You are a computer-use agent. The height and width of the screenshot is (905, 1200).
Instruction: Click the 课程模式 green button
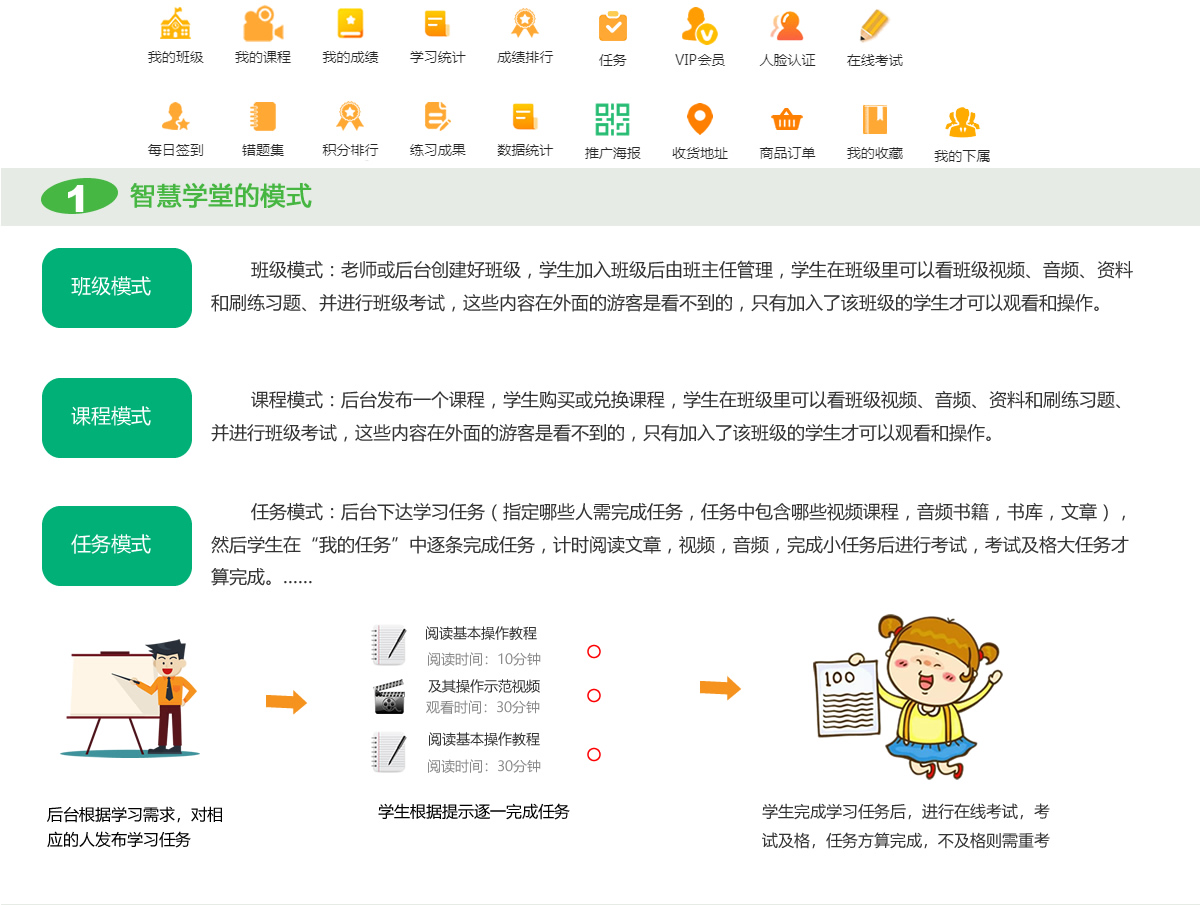tap(116, 418)
